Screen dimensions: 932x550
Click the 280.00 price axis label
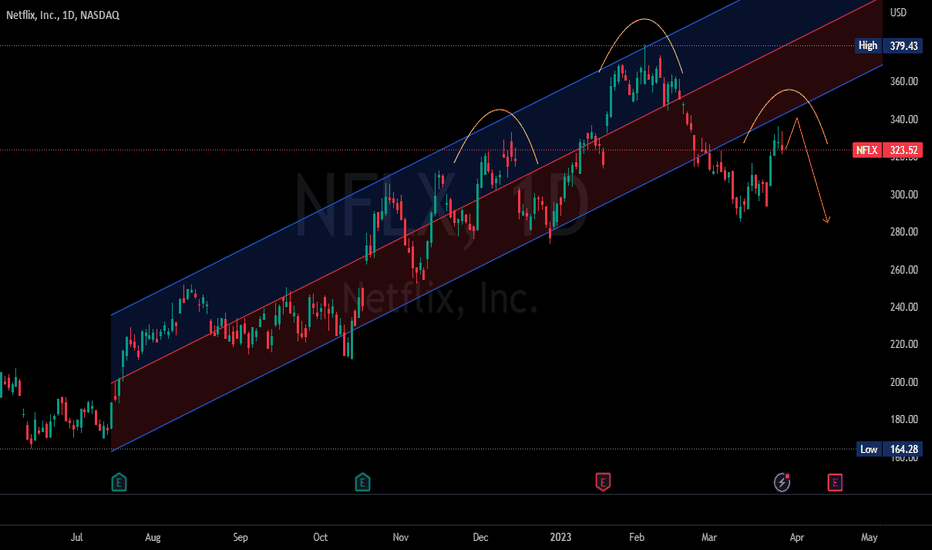(x=904, y=232)
